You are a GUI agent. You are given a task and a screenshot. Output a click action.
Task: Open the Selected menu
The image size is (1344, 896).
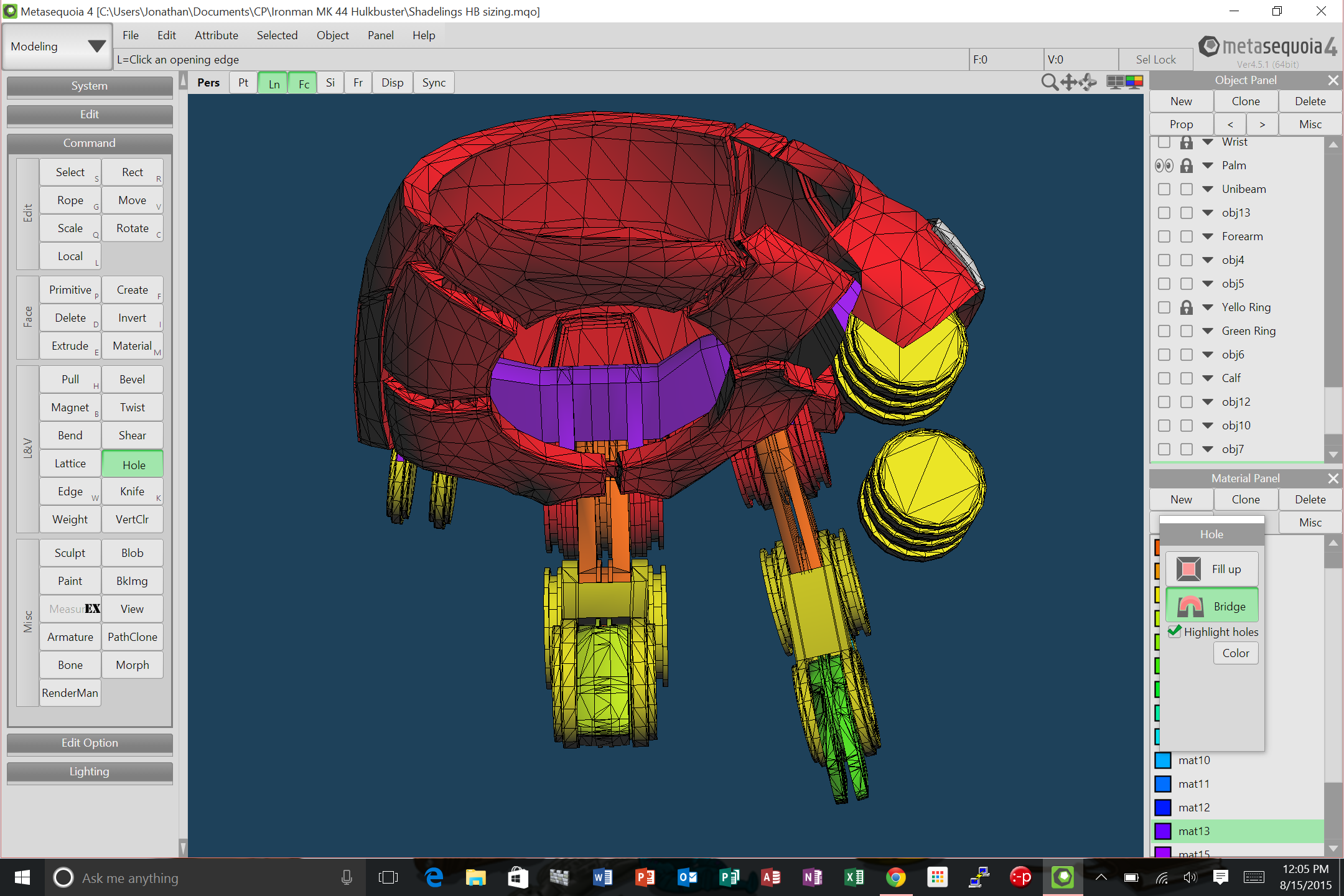[x=278, y=35]
